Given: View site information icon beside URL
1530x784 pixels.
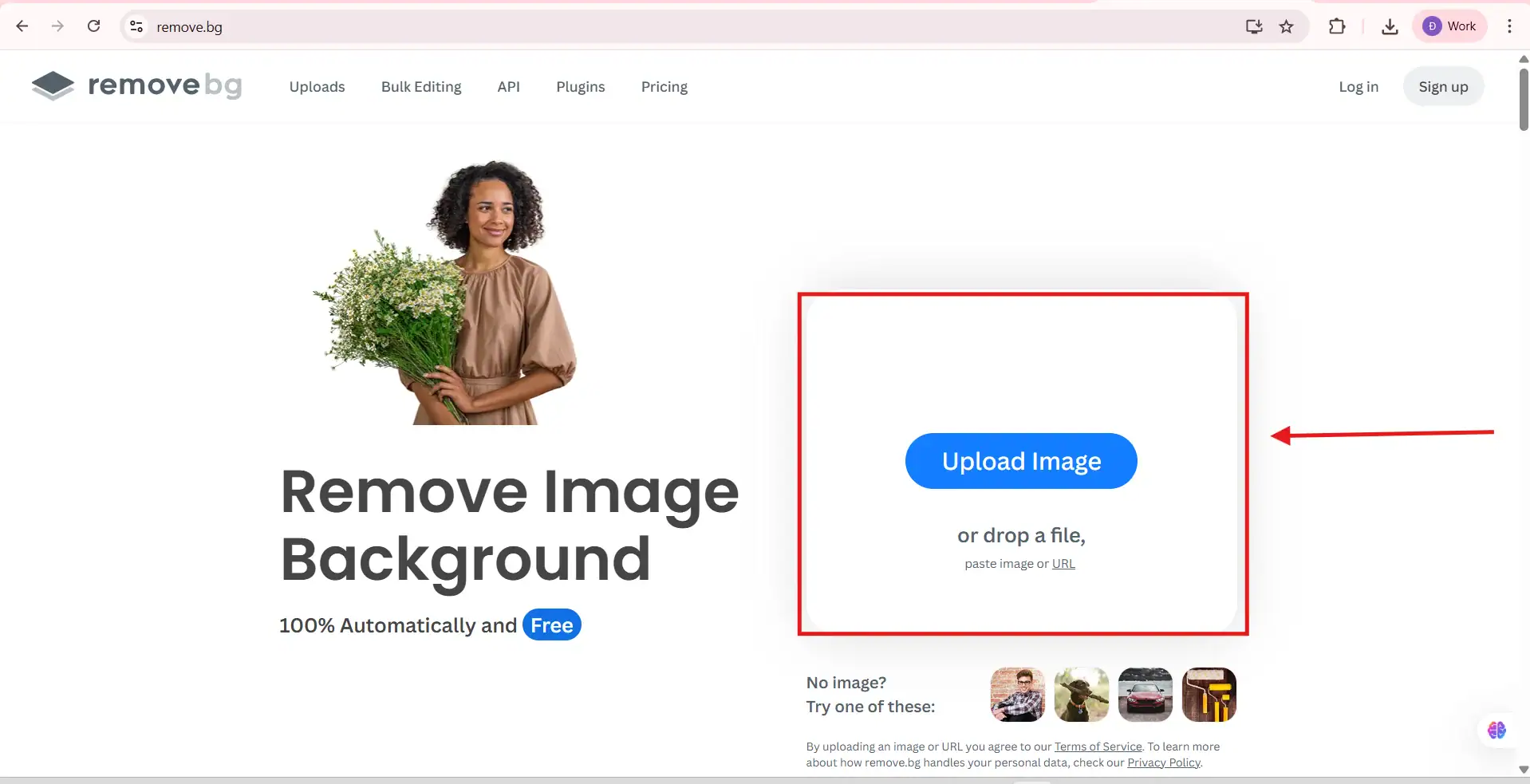Looking at the screenshot, I should pos(136,26).
